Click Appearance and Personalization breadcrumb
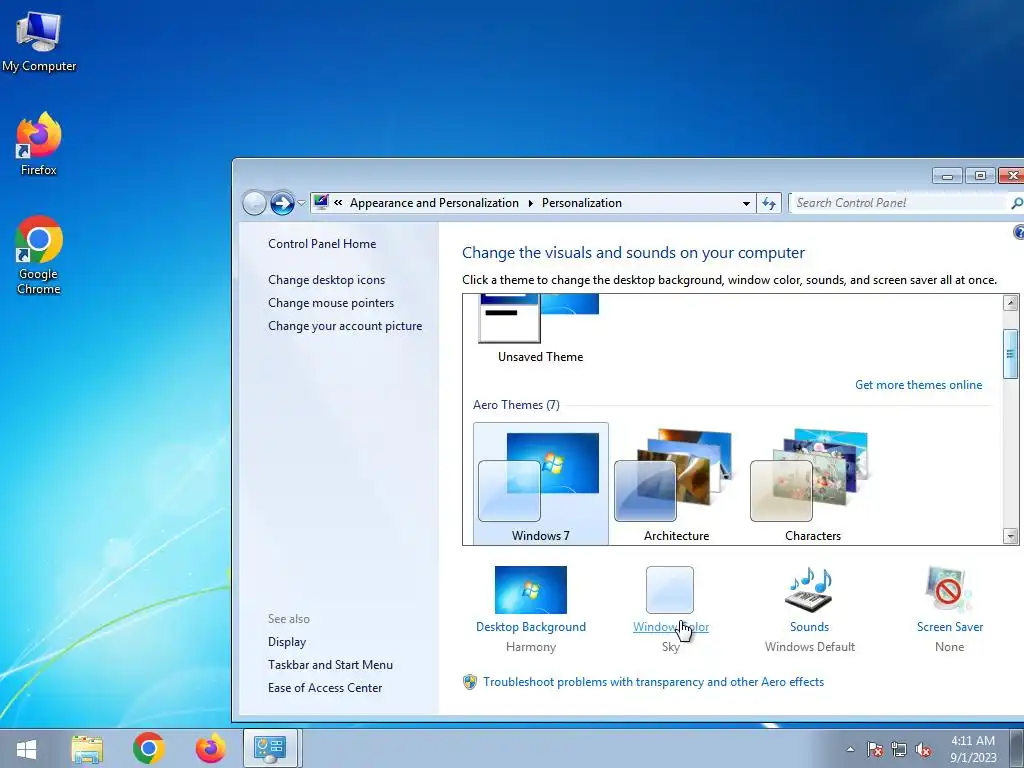 434,203
